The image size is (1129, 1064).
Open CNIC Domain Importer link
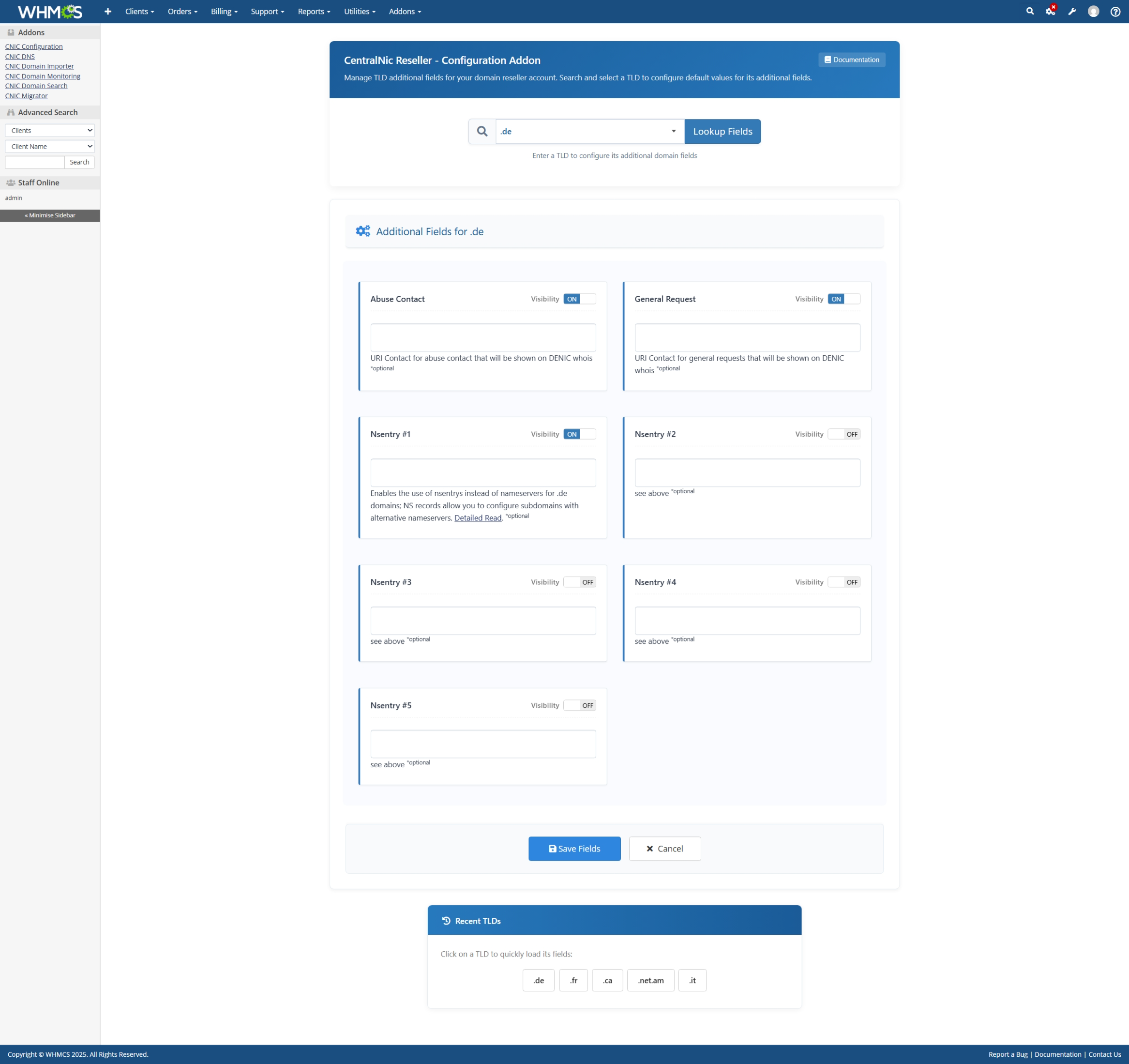pyautogui.click(x=40, y=66)
